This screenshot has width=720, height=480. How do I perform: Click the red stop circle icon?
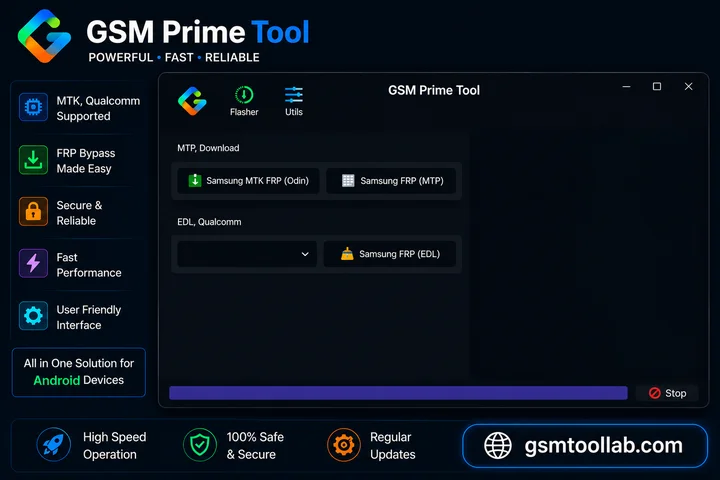point(654,393)
